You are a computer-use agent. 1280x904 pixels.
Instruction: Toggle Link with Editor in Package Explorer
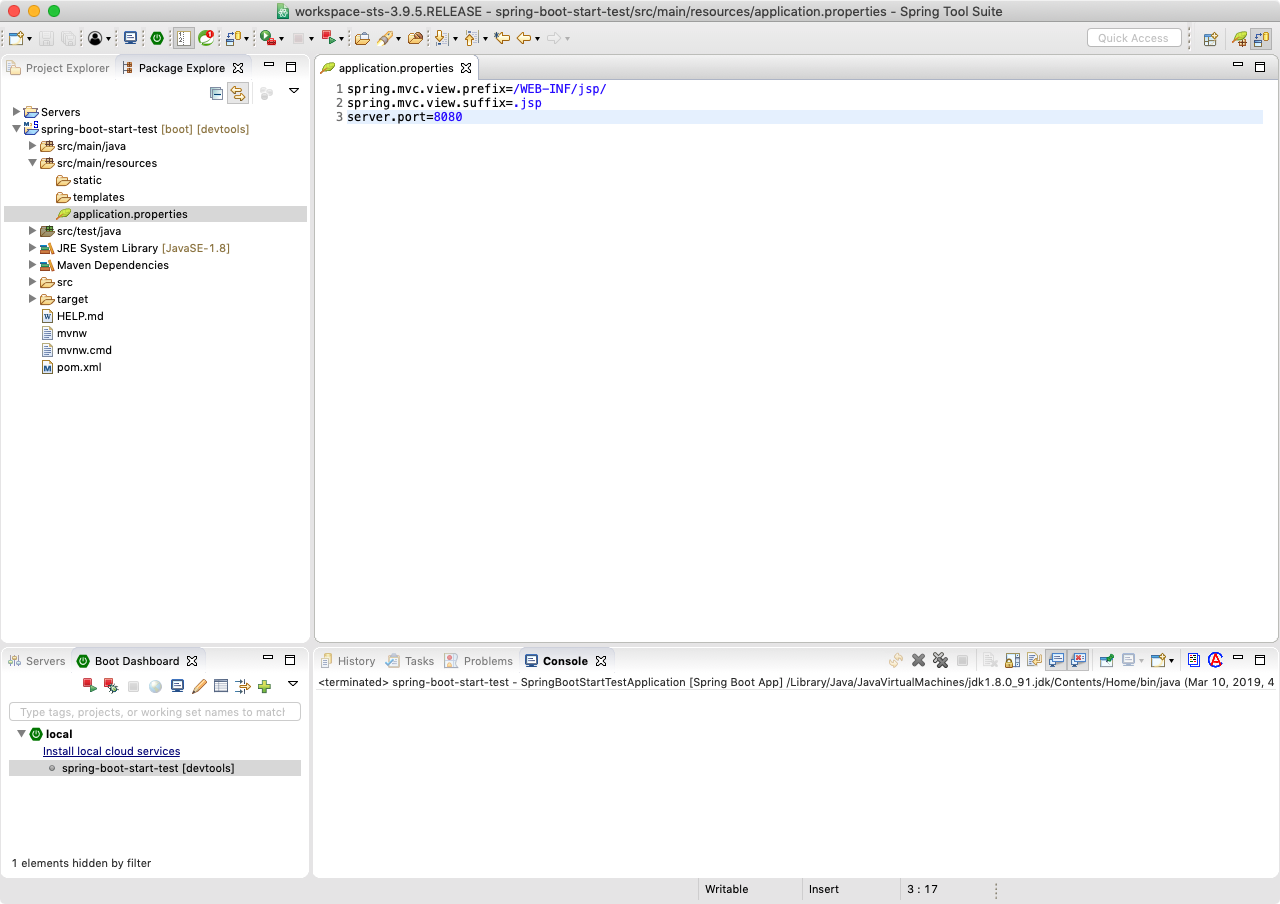238,93
